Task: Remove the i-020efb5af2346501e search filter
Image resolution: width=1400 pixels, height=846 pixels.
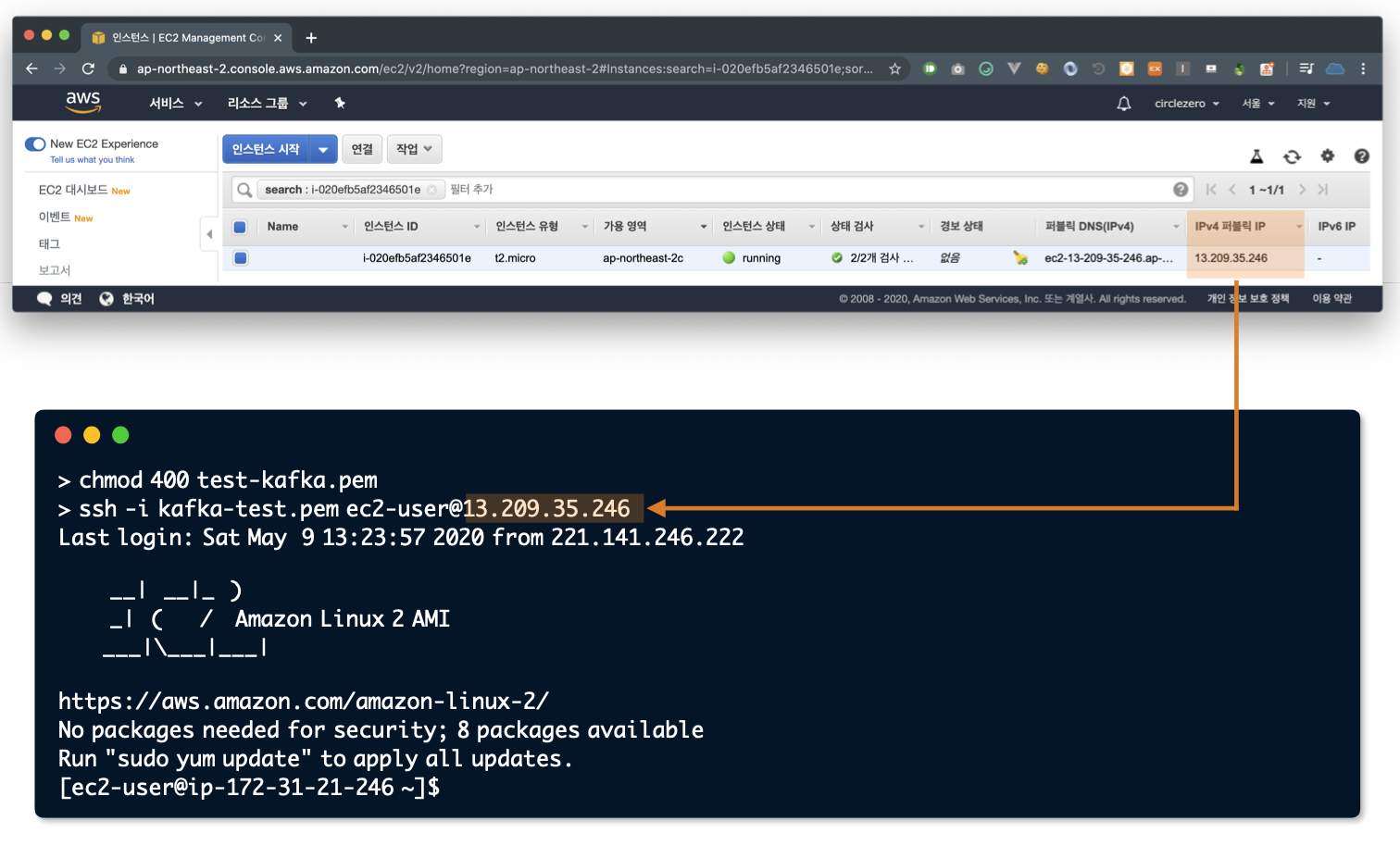Action: (431, 190)
